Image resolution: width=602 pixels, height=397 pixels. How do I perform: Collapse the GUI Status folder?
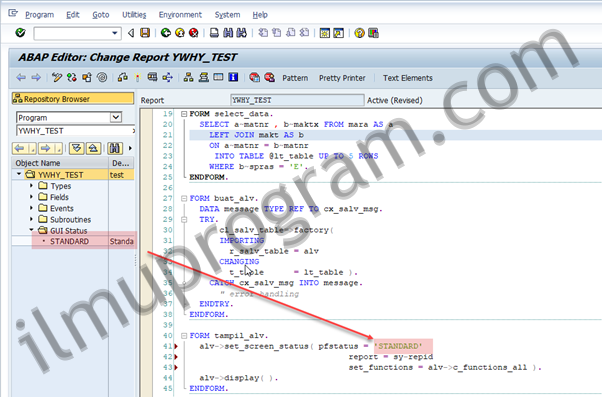tap(31, 230)
